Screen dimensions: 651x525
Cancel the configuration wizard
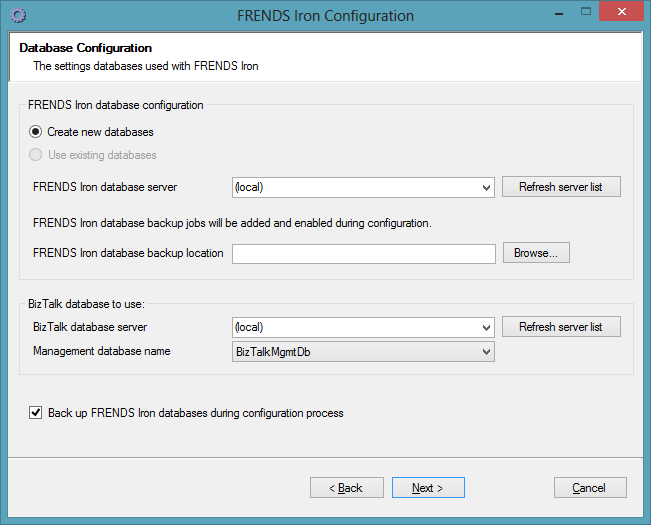click(x=590, y=488)
